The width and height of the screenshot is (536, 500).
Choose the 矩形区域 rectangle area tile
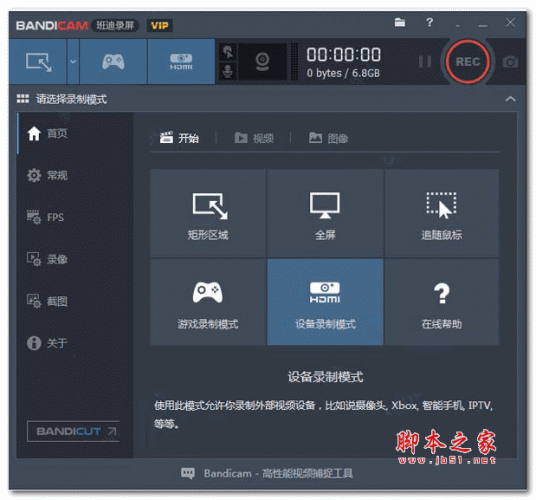pos(208,213)
